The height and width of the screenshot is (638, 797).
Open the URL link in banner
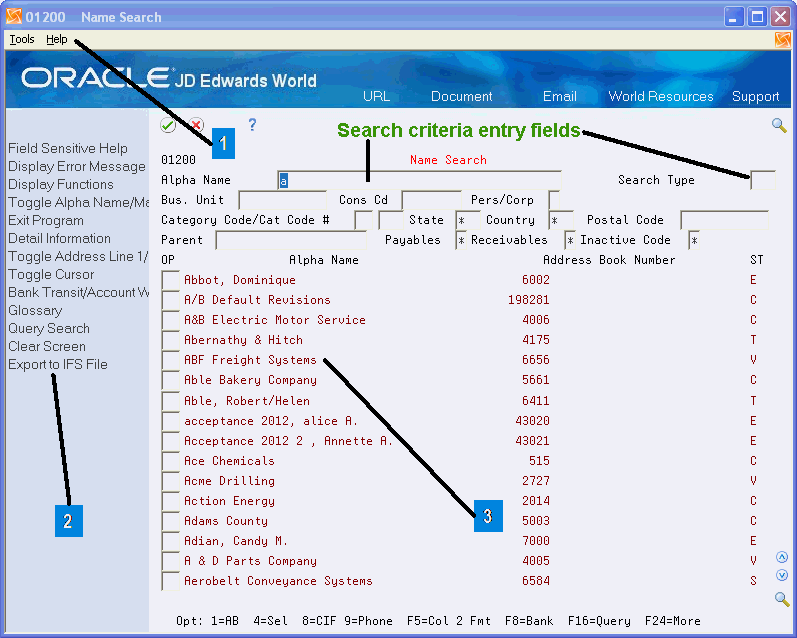coord(376,96)
